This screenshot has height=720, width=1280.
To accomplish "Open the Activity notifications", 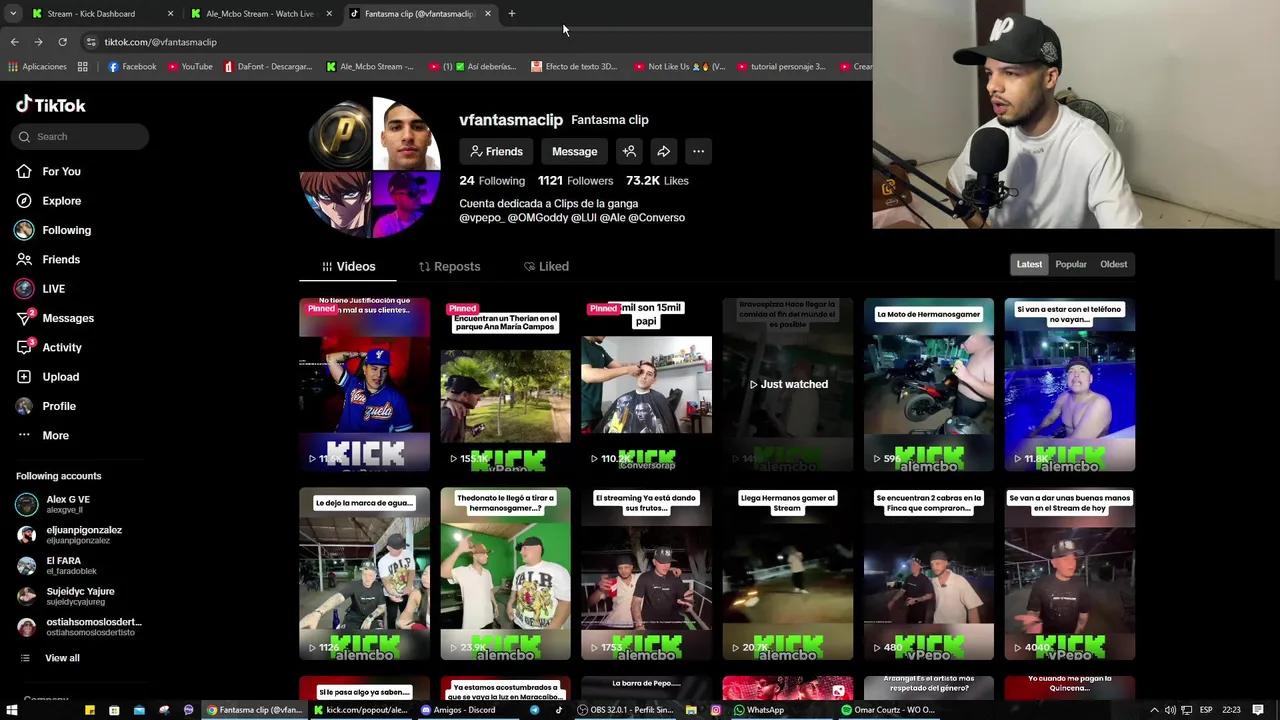I will coord(61,347).
